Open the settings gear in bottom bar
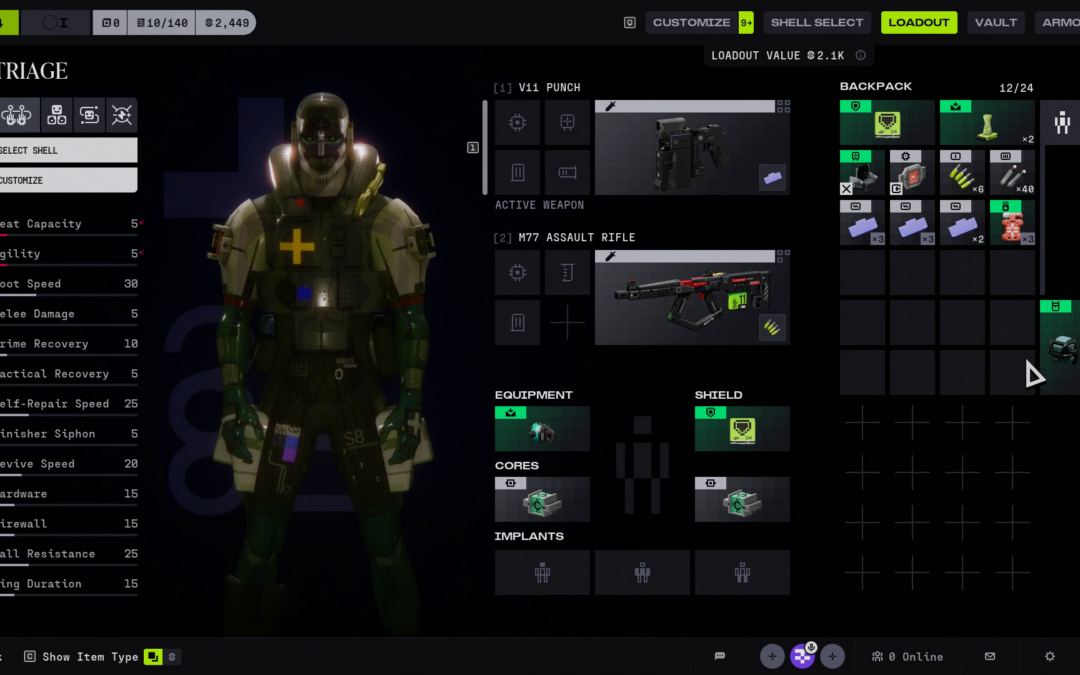This screenshot has width=1080, height=675. [1049, 656]
